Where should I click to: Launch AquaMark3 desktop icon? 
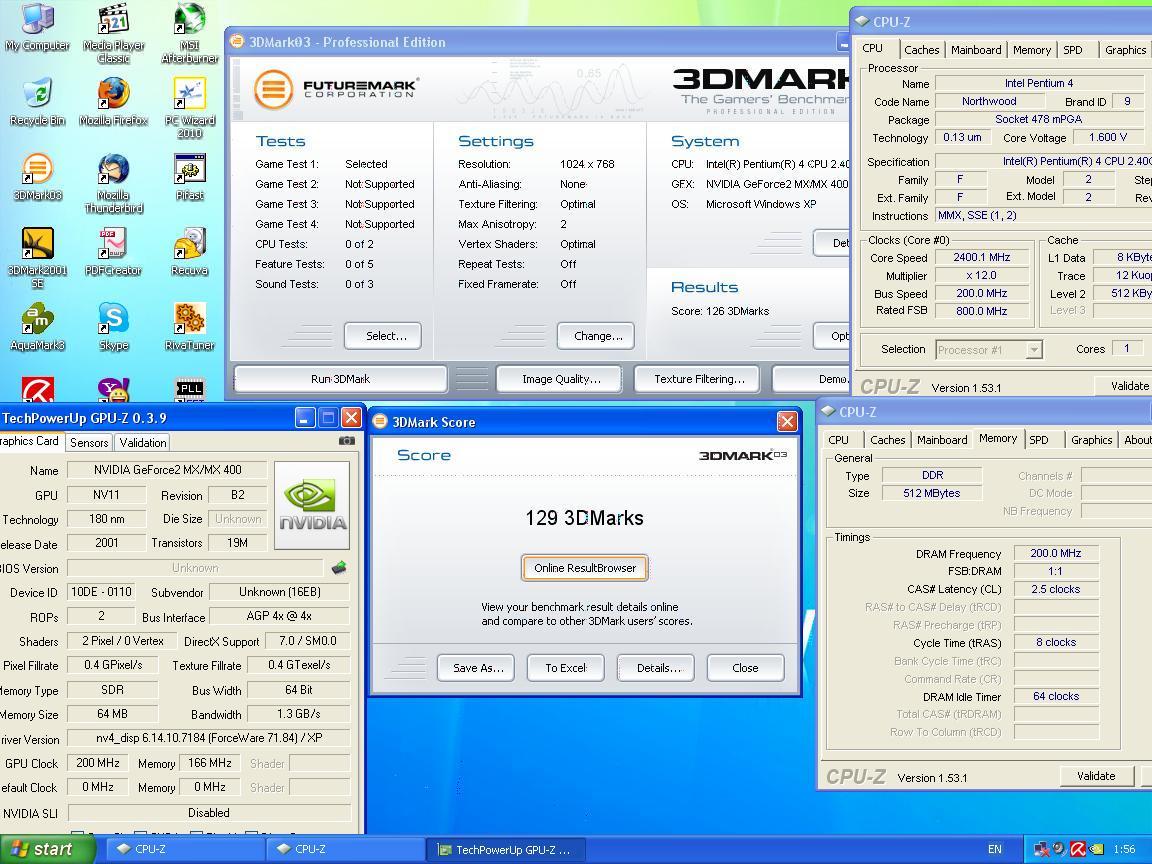[x=37, y=327]
